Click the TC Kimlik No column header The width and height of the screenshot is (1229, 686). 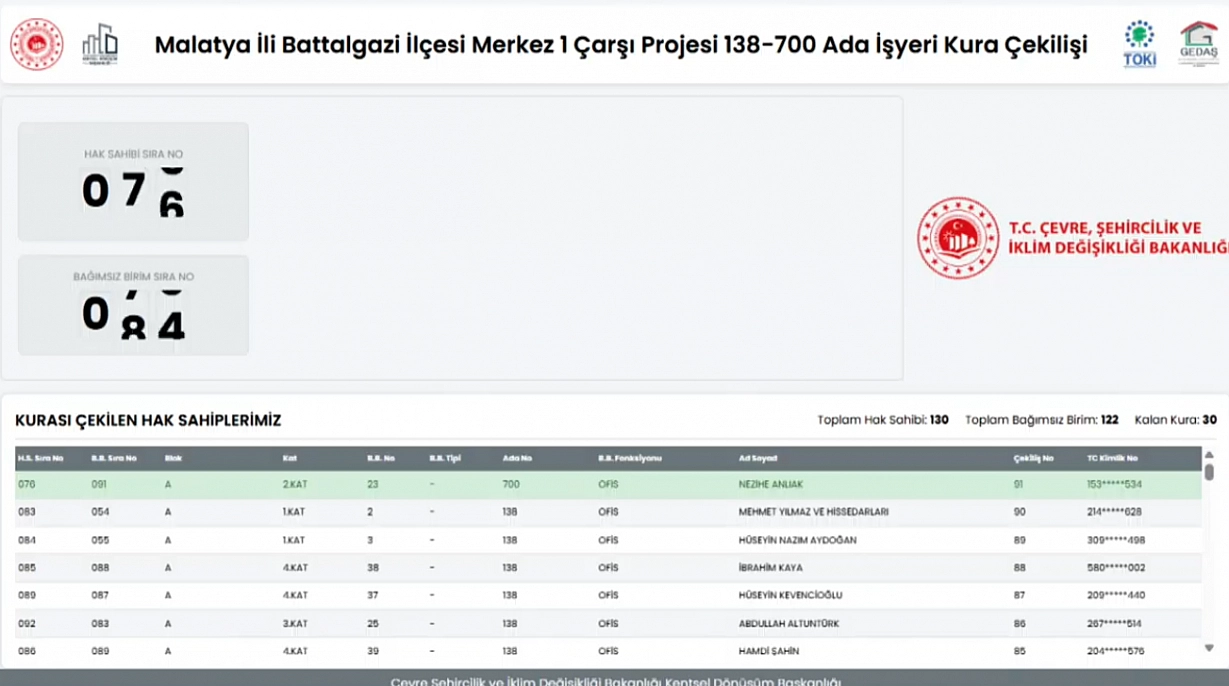point(1111,458)
